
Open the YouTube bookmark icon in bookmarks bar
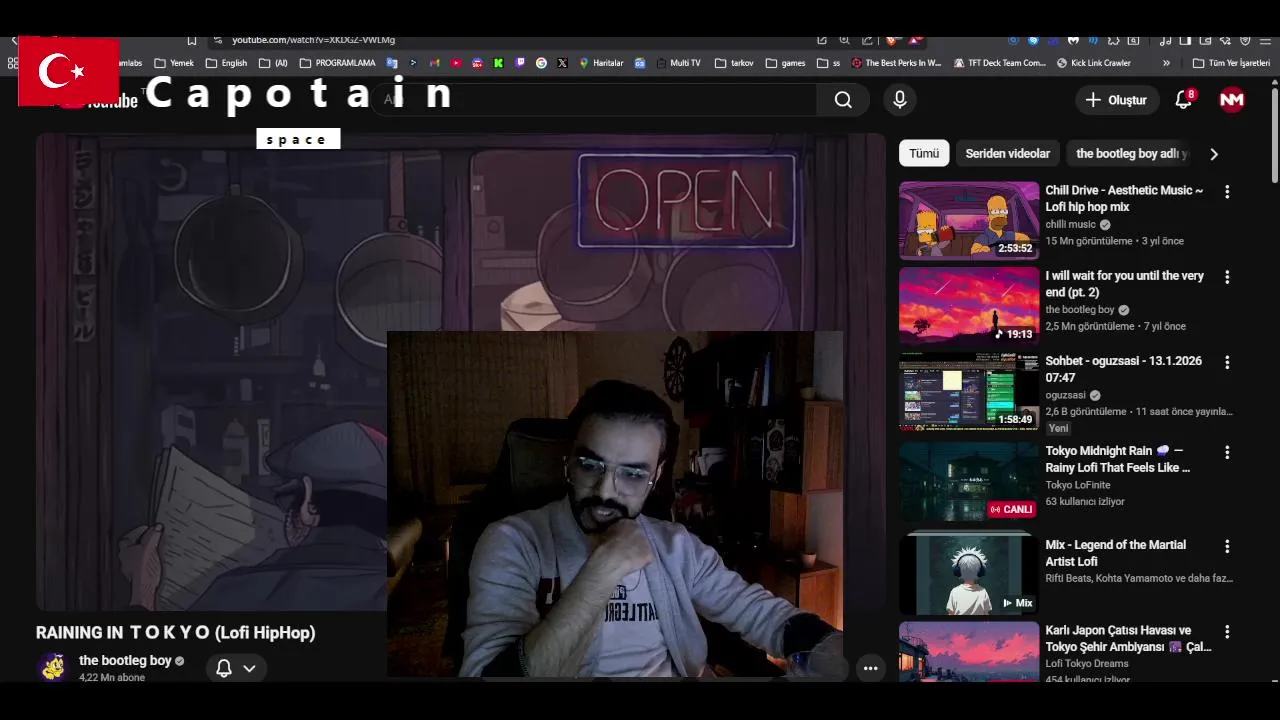456,63
